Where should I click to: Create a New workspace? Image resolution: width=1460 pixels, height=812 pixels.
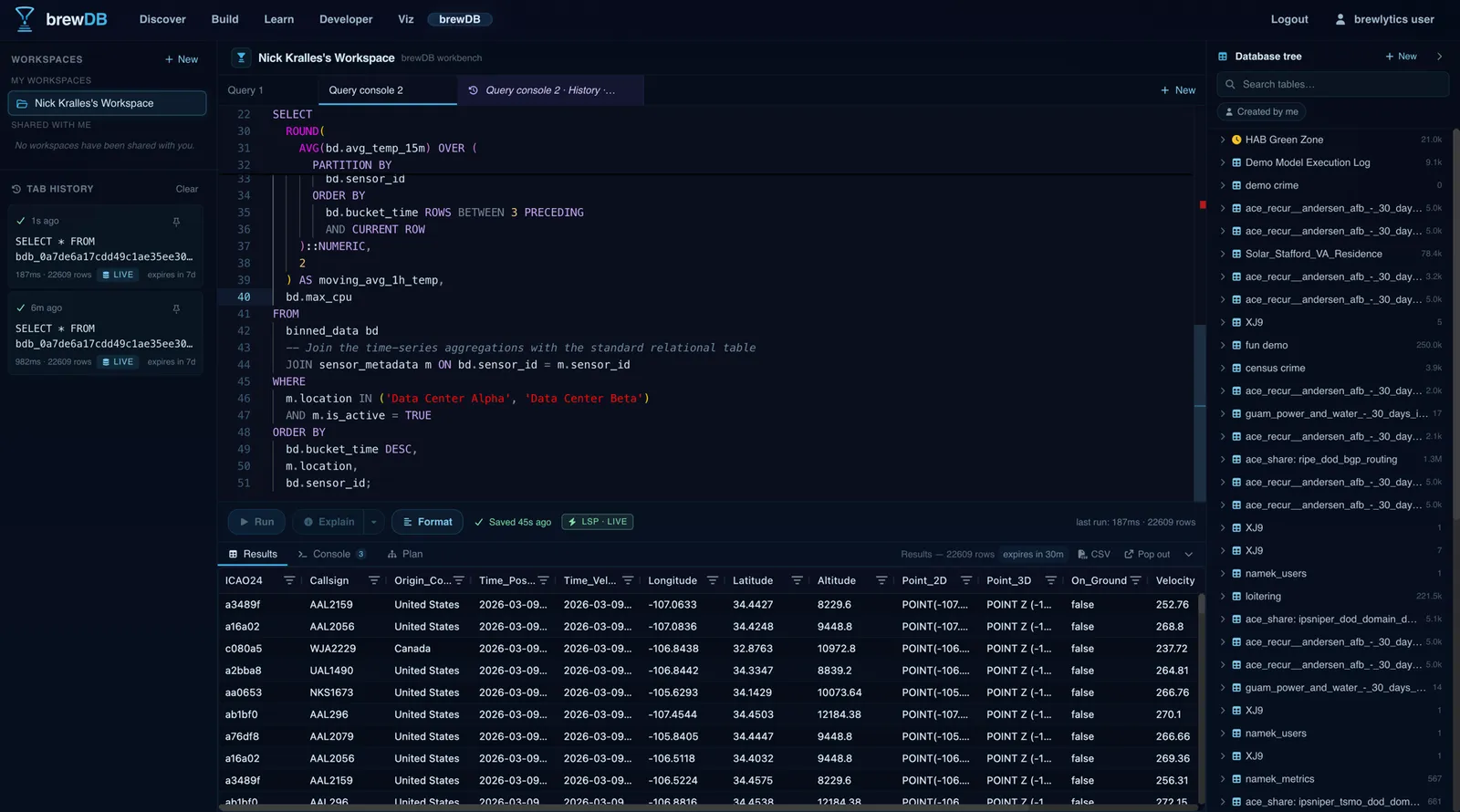[x=182, y=59]
